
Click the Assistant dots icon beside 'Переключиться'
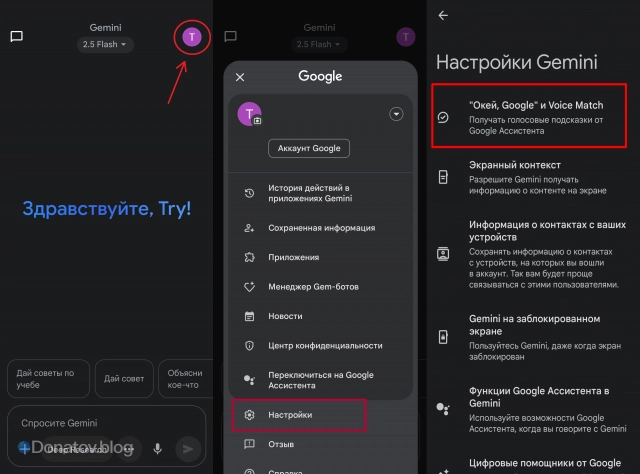click(249, 380)
